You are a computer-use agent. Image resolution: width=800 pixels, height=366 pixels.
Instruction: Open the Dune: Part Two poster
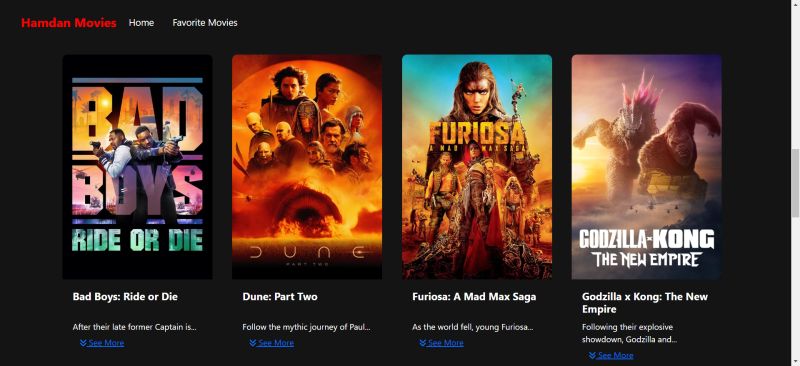point(307,167)
